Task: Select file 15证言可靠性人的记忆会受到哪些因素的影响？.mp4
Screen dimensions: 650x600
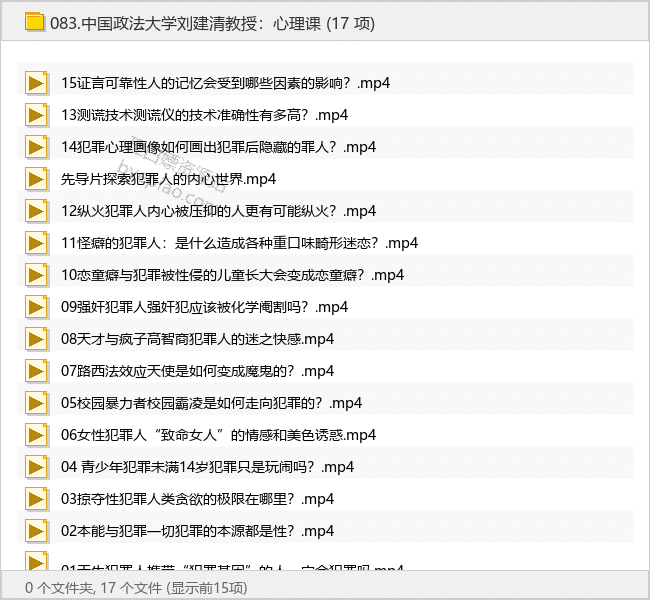Action: pos(226,83)
